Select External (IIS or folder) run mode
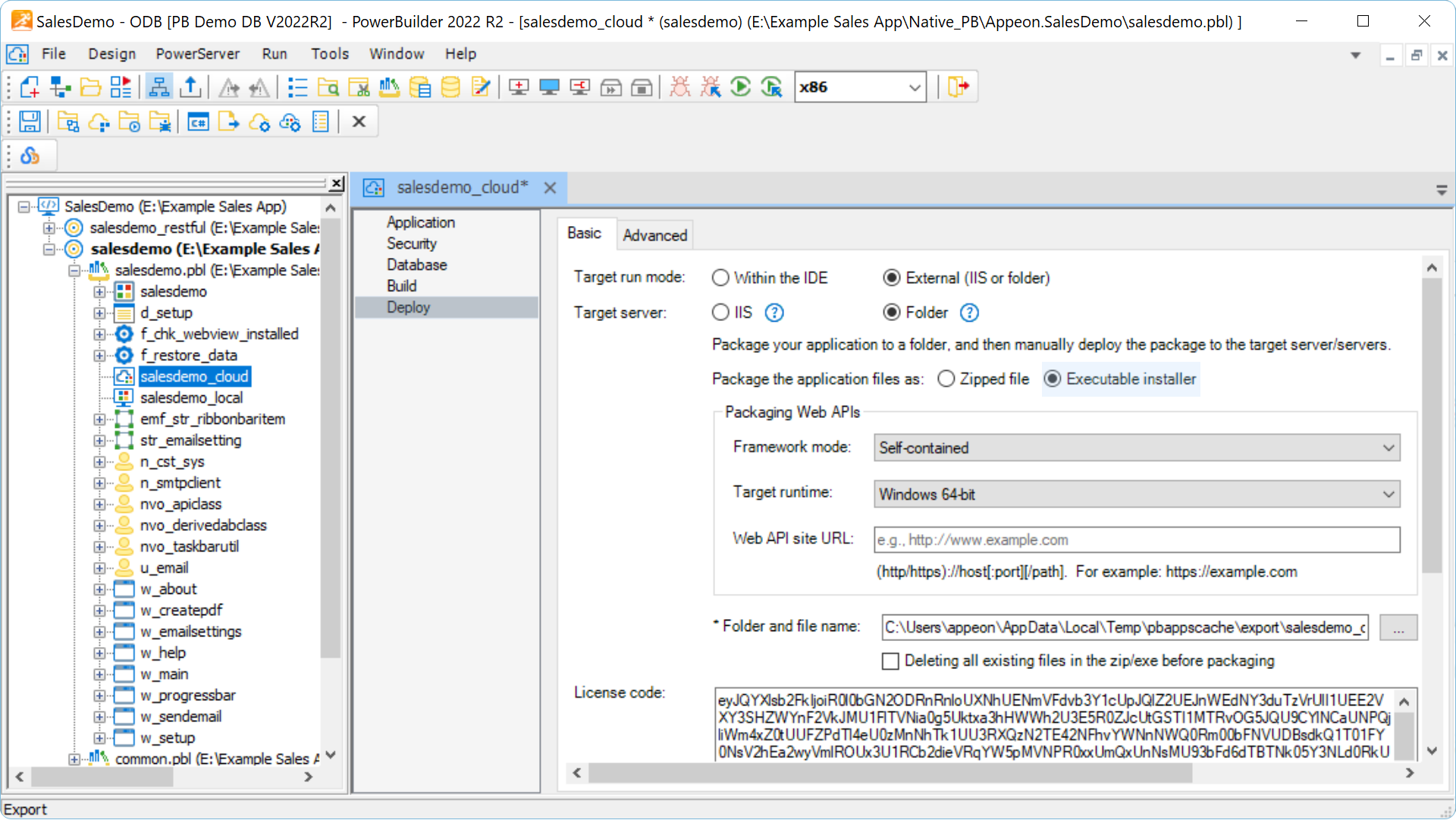Image resolution: width=1456 pixels, height=820 pixels. point(892,278)
